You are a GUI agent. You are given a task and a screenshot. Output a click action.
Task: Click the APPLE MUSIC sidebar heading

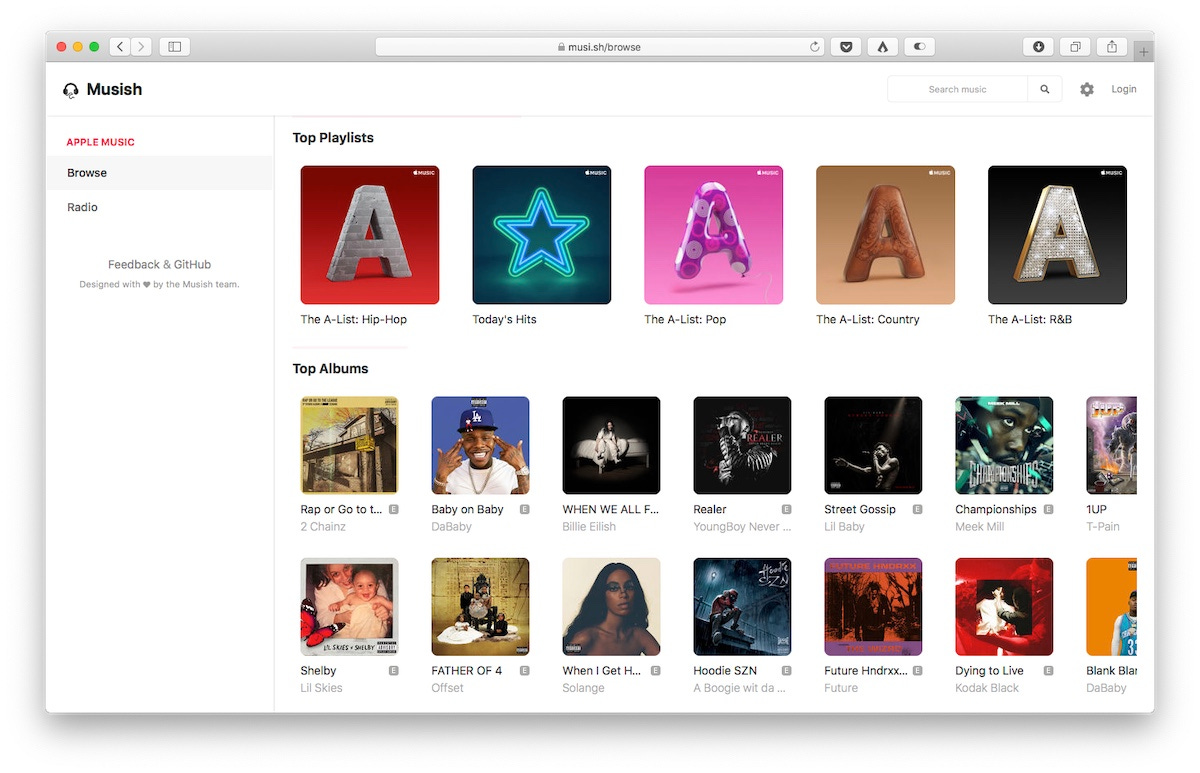coord(100,142)
